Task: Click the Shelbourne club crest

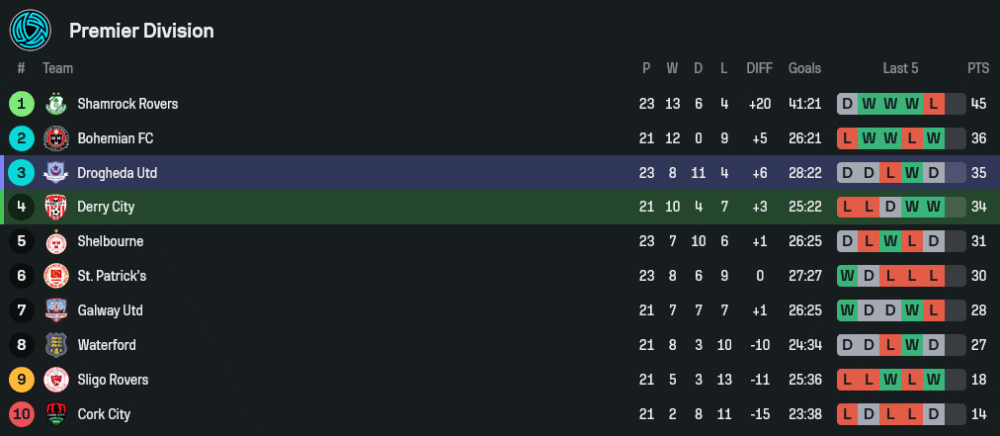Action: pos(55,242)
